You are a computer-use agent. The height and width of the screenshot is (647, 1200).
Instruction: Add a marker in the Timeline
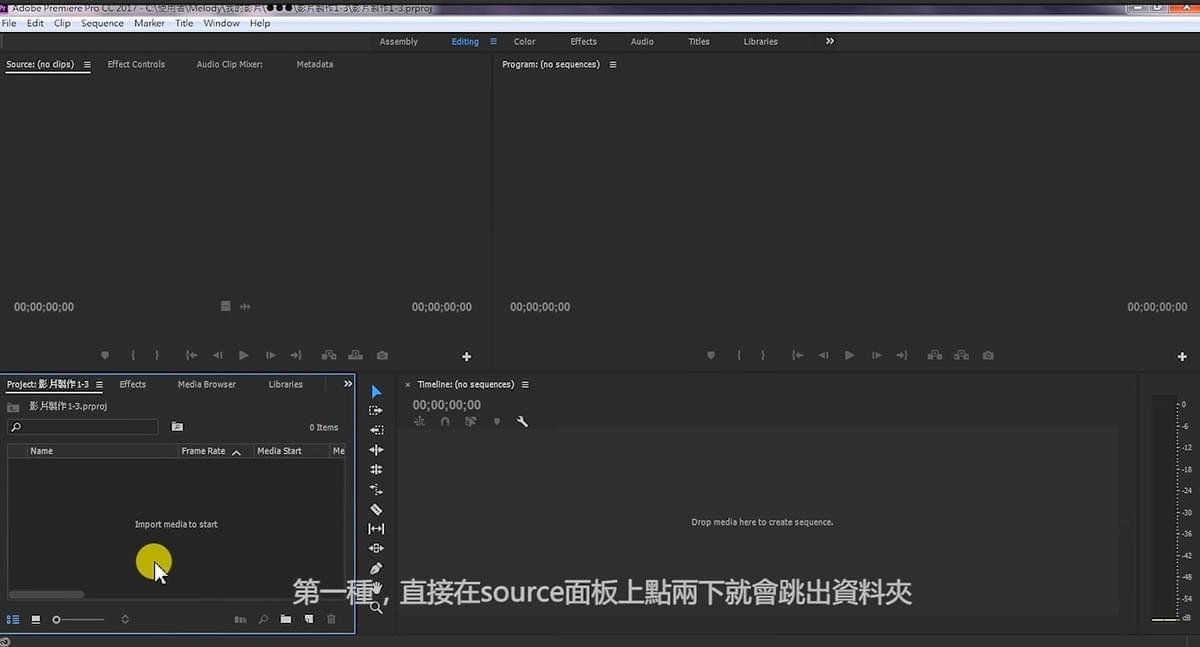click(x=497, y=422)
